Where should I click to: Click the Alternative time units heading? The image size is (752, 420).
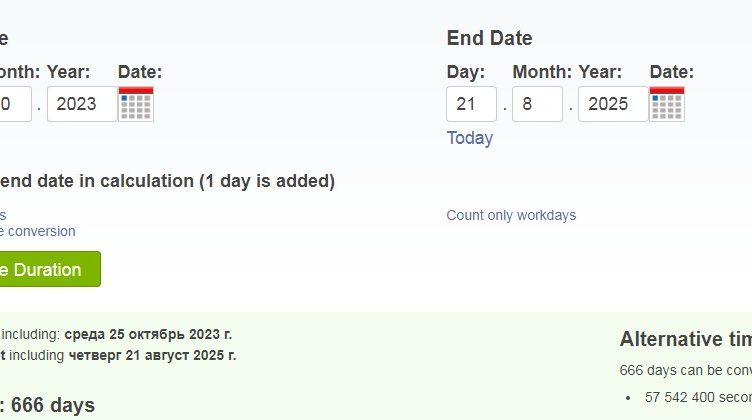pyautogui.click(x=685, y=338)
